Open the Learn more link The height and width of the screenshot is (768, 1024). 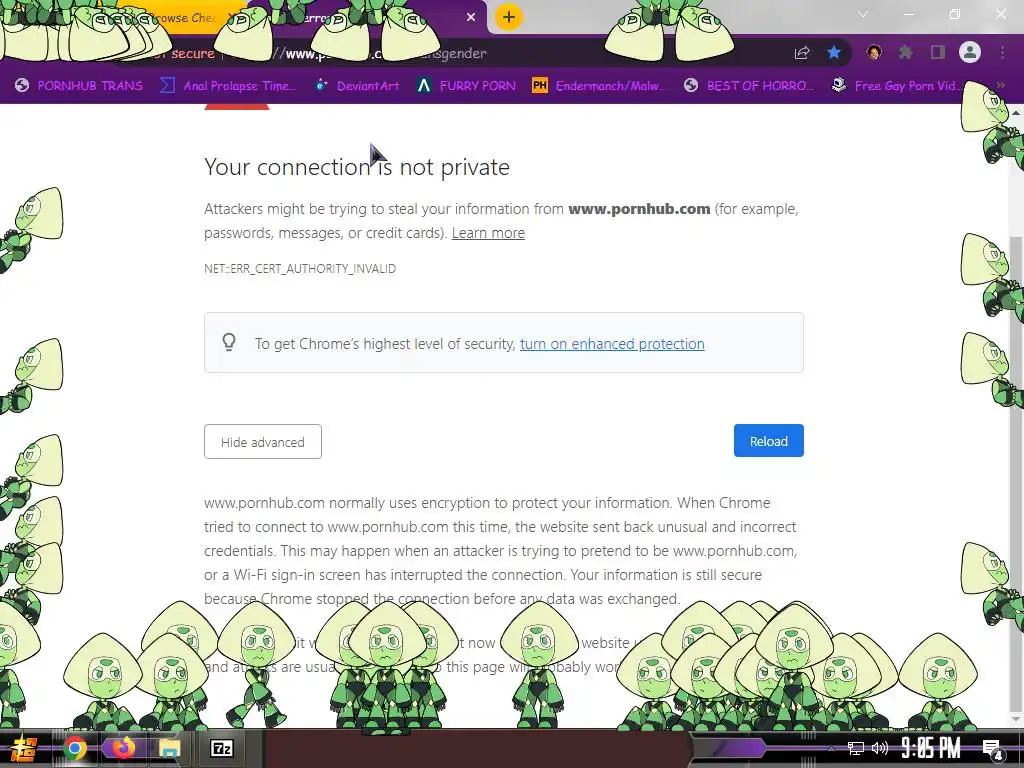point(488,233)
